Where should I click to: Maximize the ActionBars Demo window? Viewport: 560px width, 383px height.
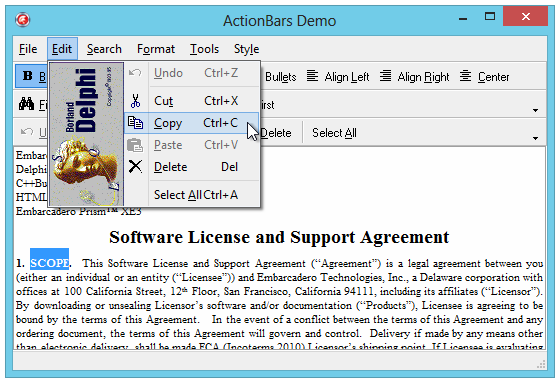490,16
